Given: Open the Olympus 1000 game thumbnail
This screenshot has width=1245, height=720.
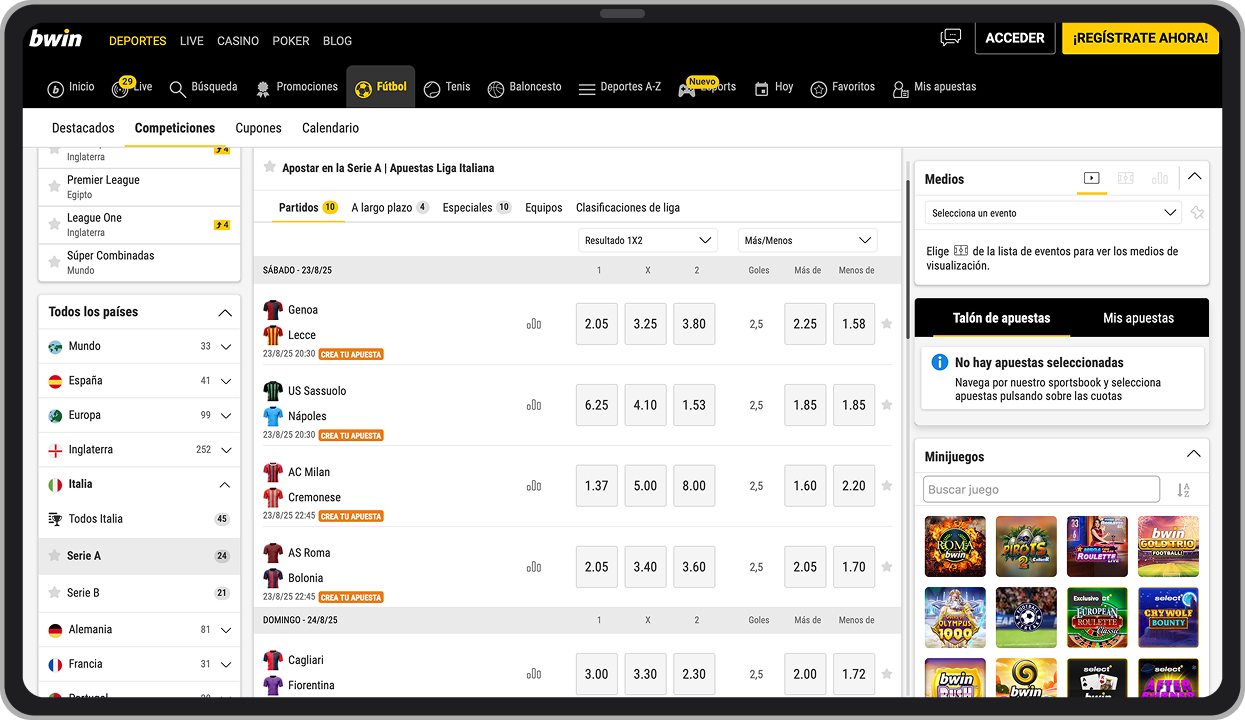Looking at the screenshot, I should point(955,618).
